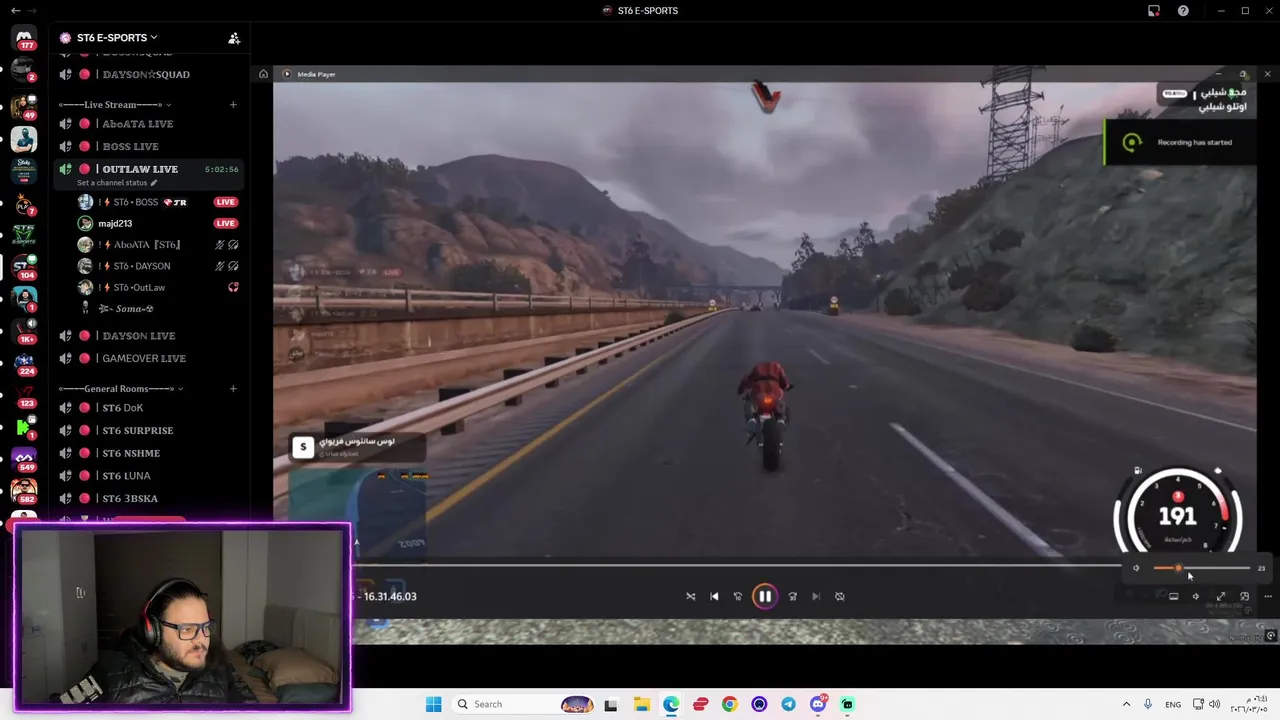Toggle repeat in the media player
This screenshot has width=1280, height=720.
tap(840, 596)
